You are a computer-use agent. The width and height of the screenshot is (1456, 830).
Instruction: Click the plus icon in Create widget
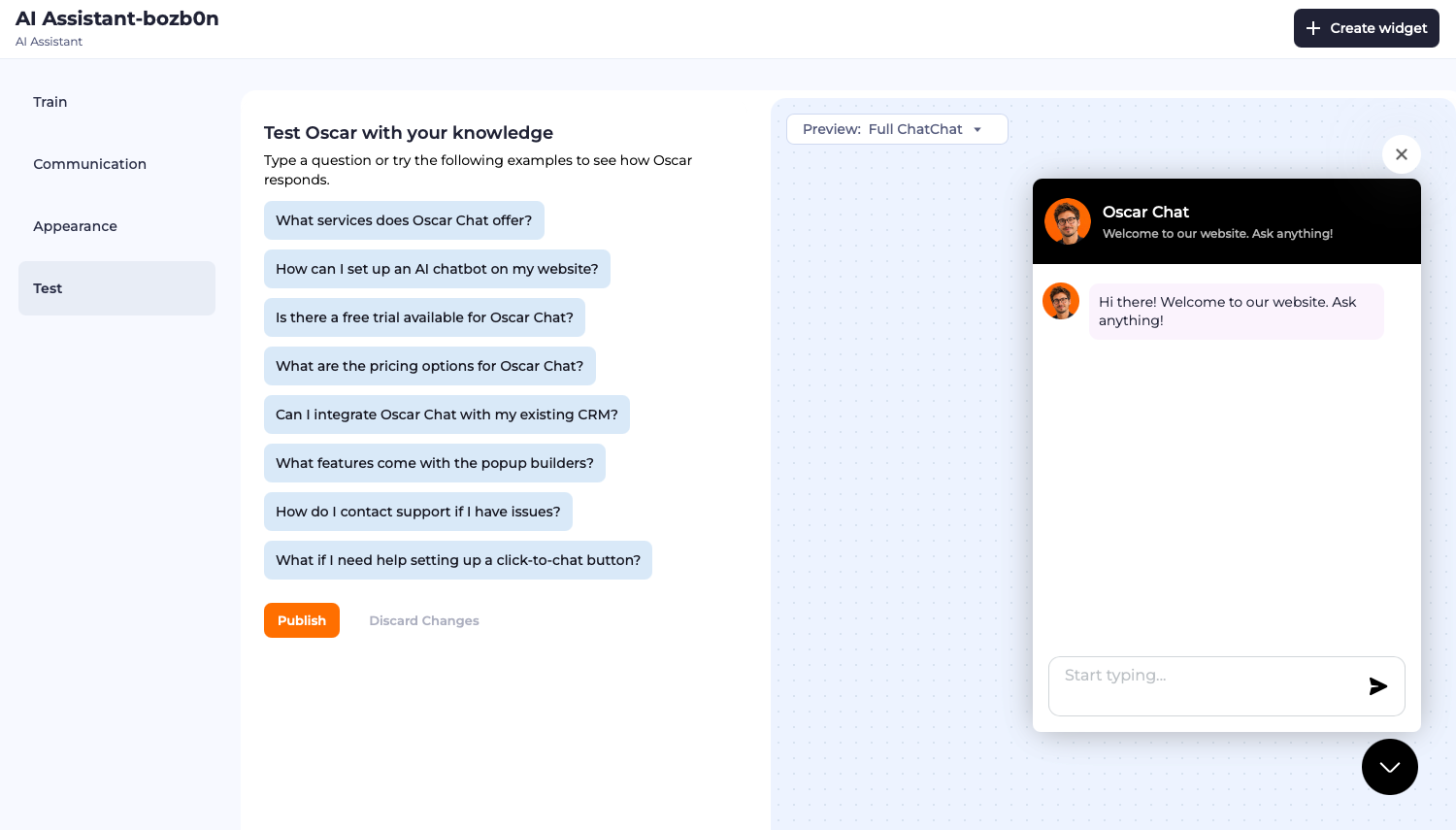pyautogui.click(x=1313, y=28)
